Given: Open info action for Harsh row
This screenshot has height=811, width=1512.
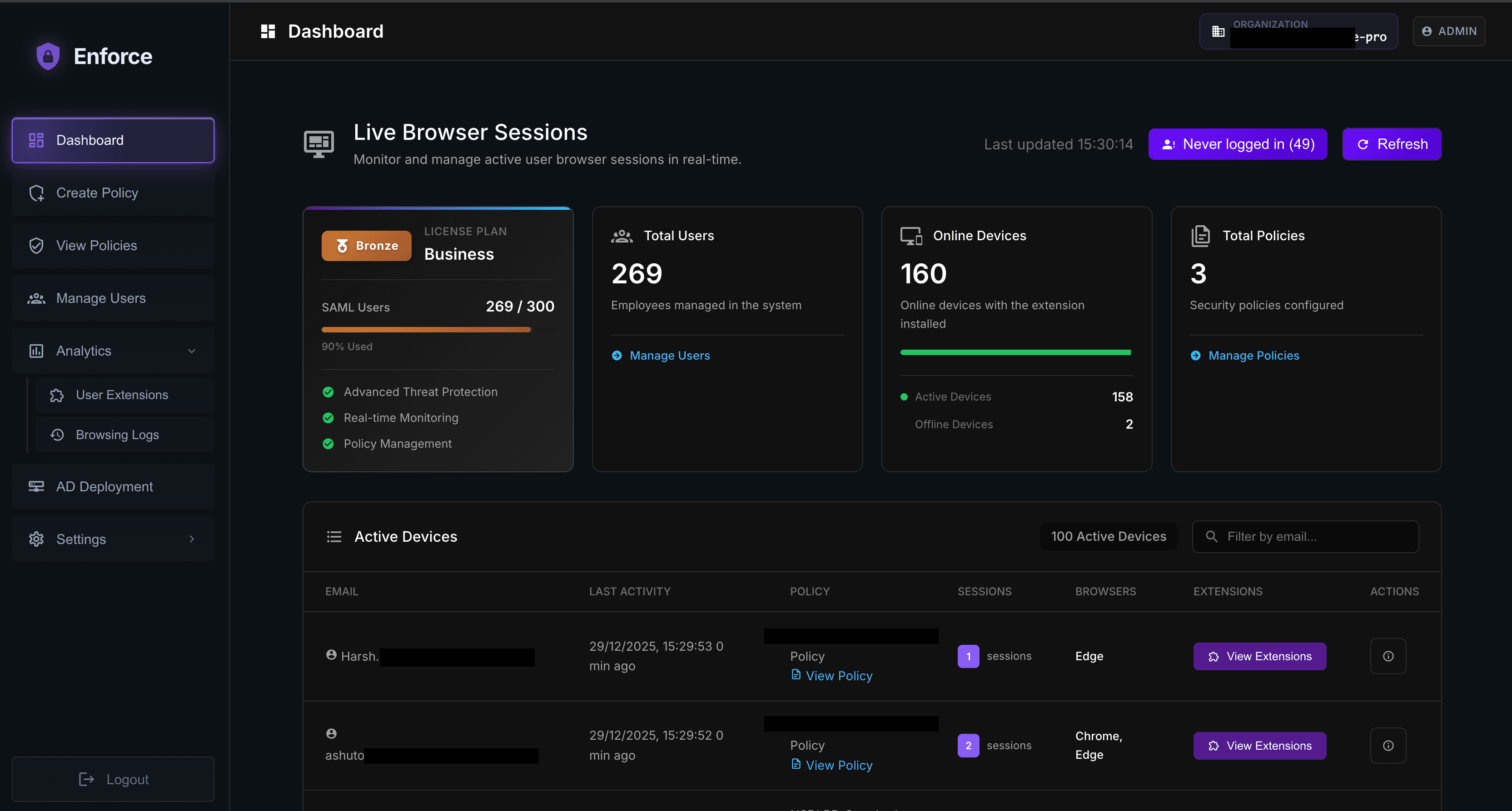Looking at the screenshot, I should 1388,656.
